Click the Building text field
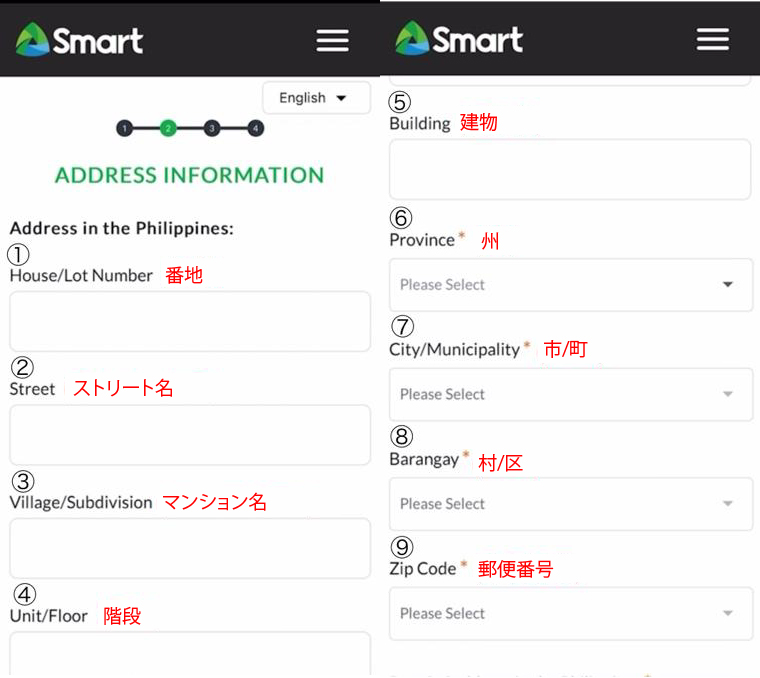Image resolution: width=760 pixels, height=678 pixels. click(x=570, y=169)
